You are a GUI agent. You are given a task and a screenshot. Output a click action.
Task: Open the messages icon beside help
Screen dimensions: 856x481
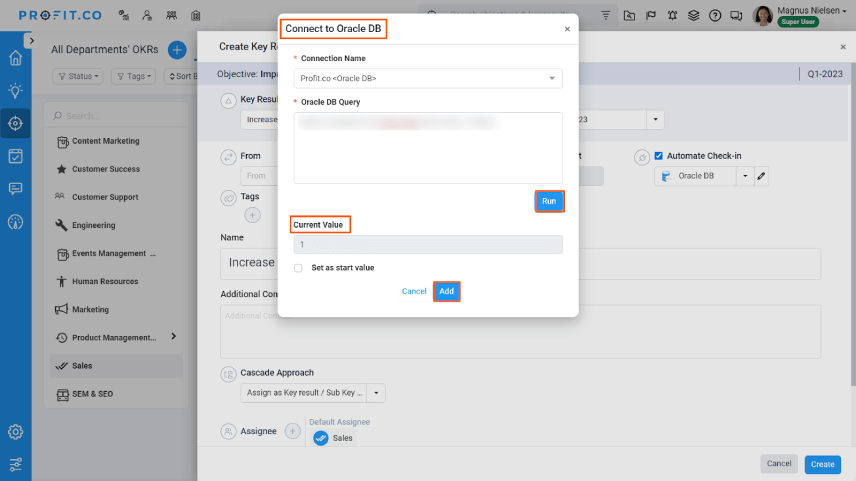pos(736,15)
